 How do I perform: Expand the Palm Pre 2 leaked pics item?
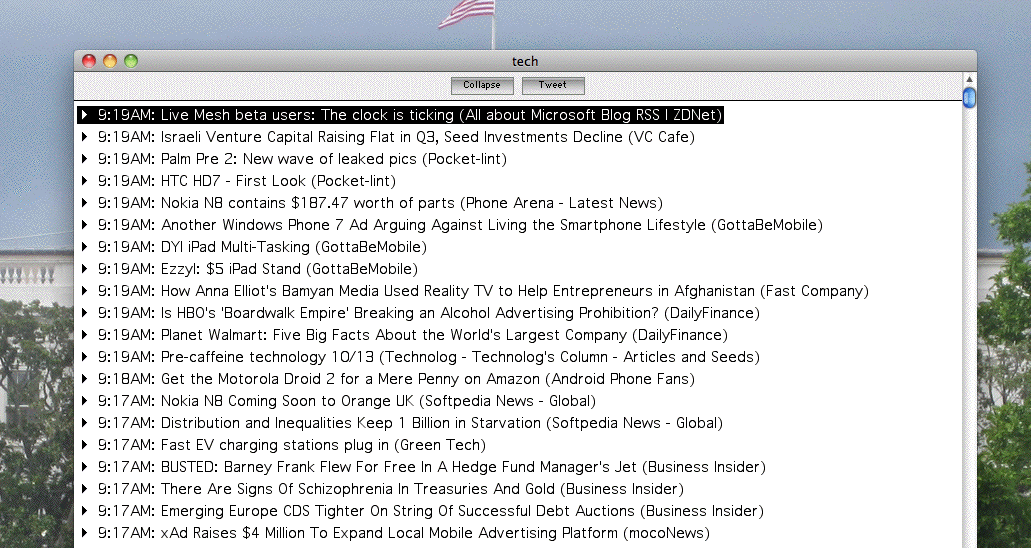[86, 159]
